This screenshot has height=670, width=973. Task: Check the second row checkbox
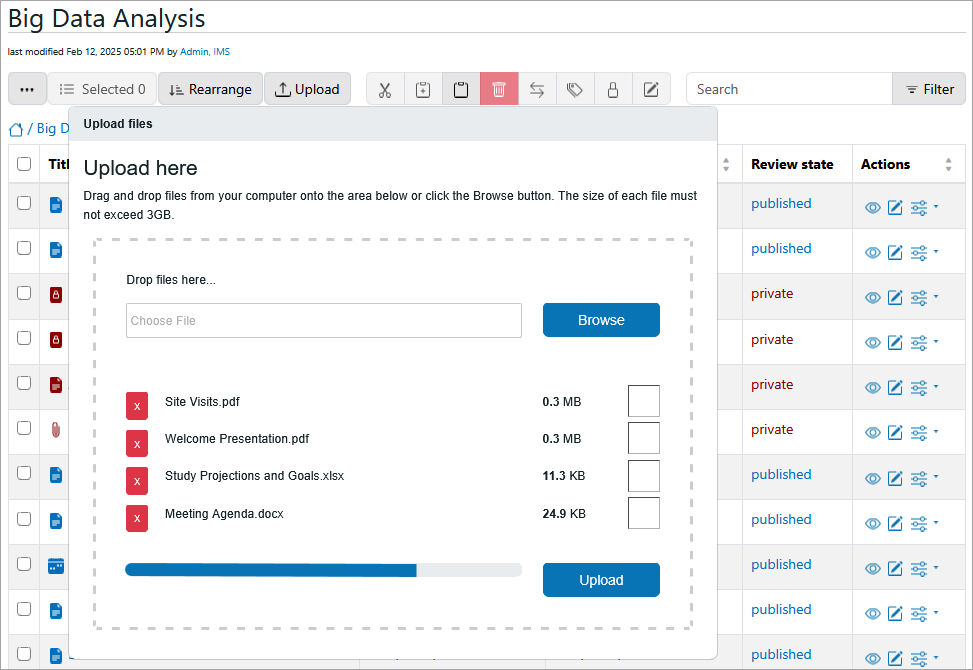tap(24, 248)
